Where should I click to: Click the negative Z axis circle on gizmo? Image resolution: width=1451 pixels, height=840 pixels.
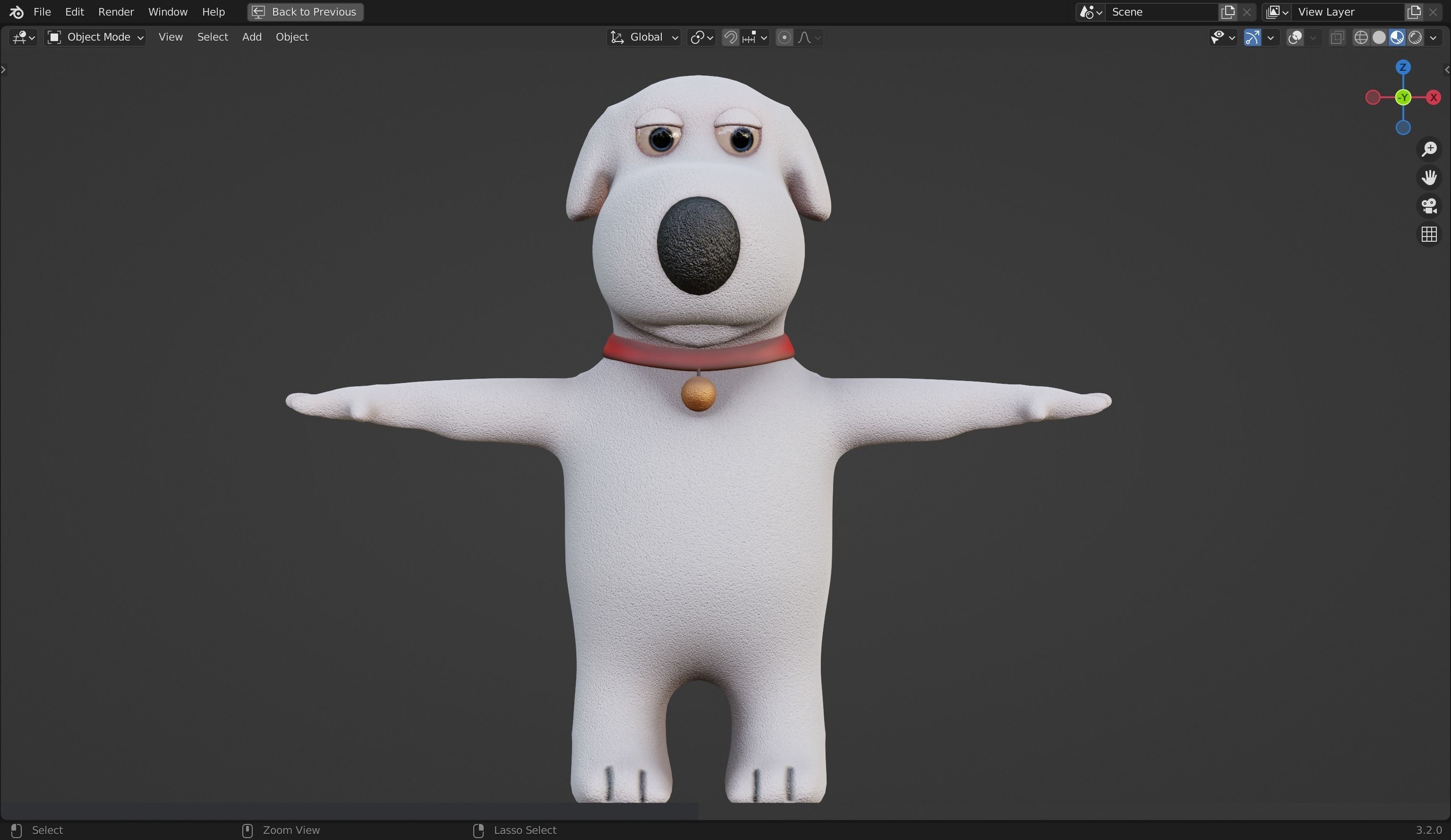[1403, 127]
